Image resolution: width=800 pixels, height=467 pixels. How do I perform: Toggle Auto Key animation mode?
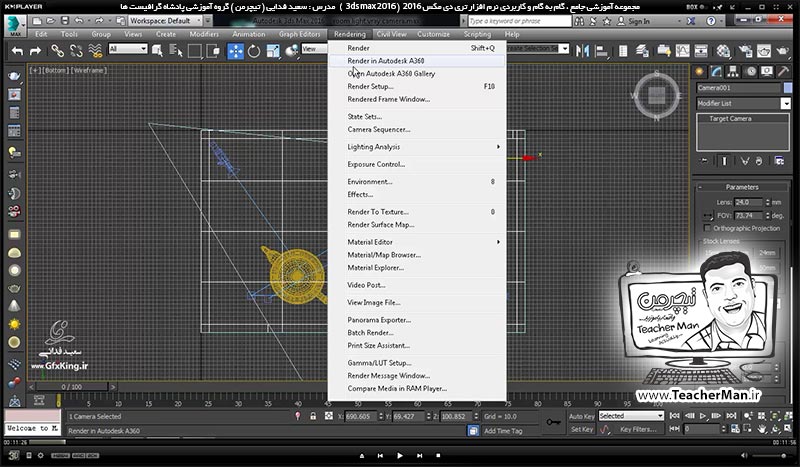point(581,416)
